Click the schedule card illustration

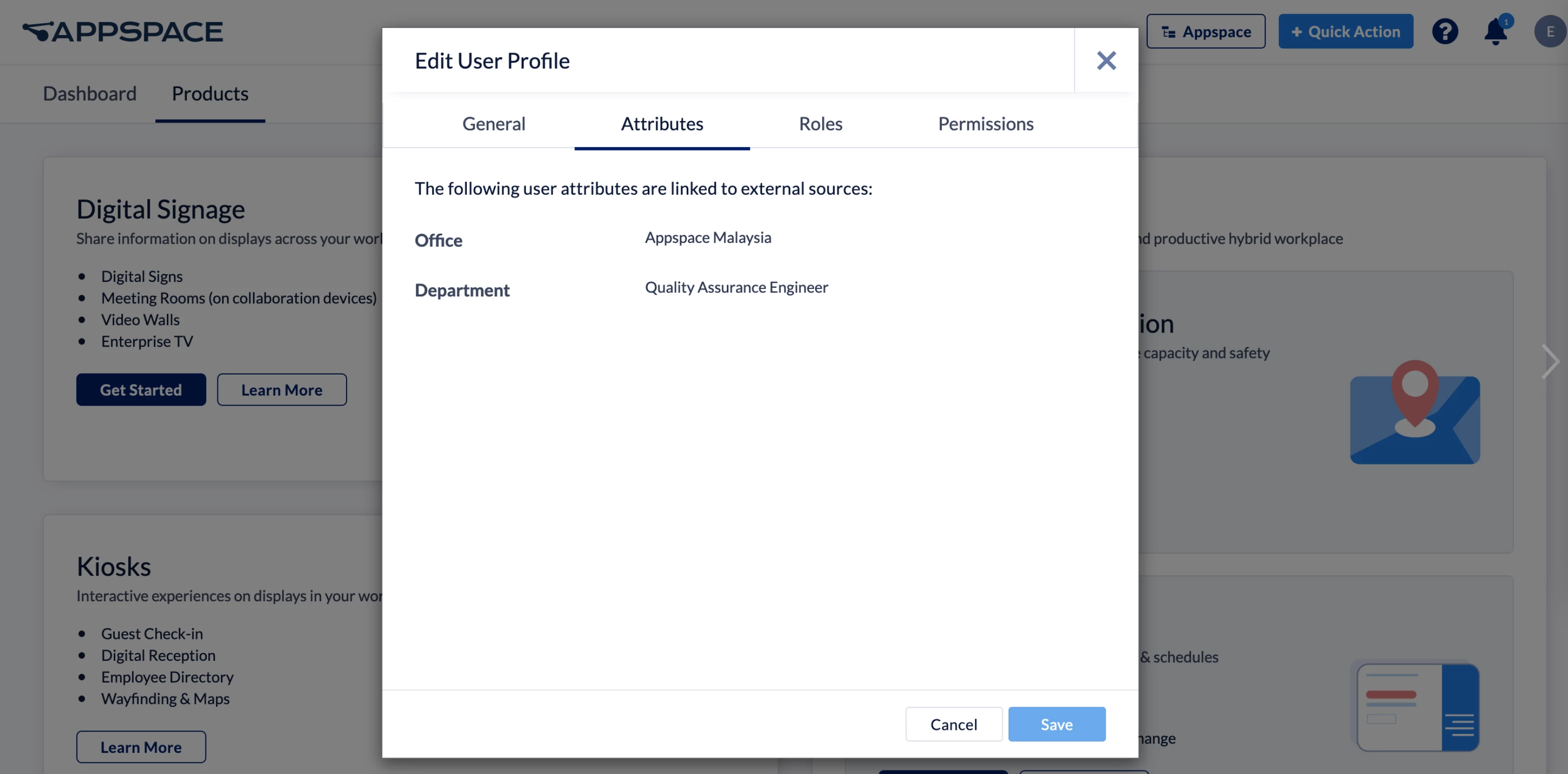[x=1418, y=707]
